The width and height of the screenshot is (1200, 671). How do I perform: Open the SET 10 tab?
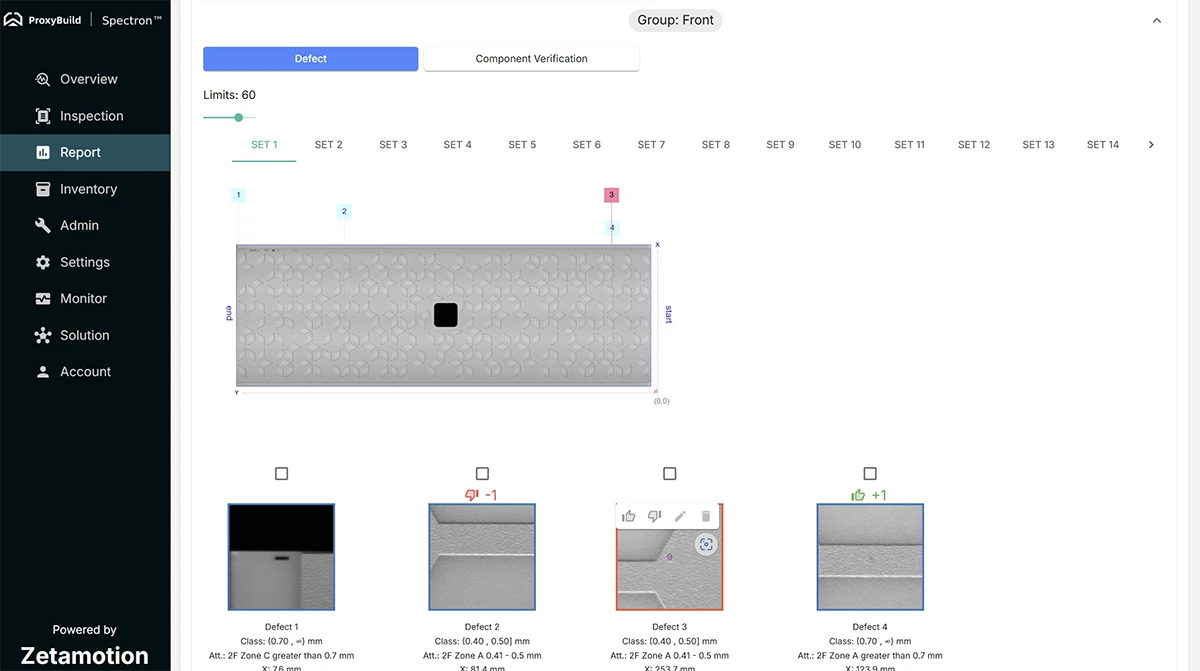pyautogui.click(x=844, y=145)
